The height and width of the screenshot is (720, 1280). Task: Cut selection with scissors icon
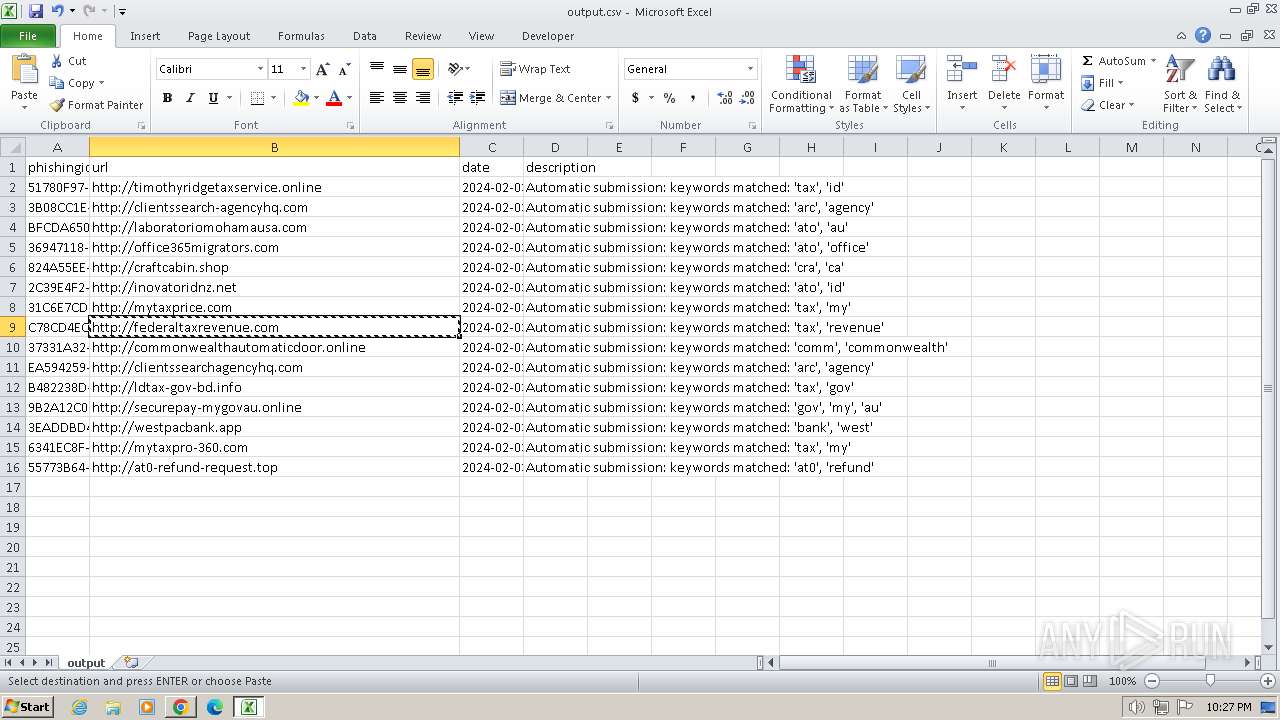[x=68, y=61]
